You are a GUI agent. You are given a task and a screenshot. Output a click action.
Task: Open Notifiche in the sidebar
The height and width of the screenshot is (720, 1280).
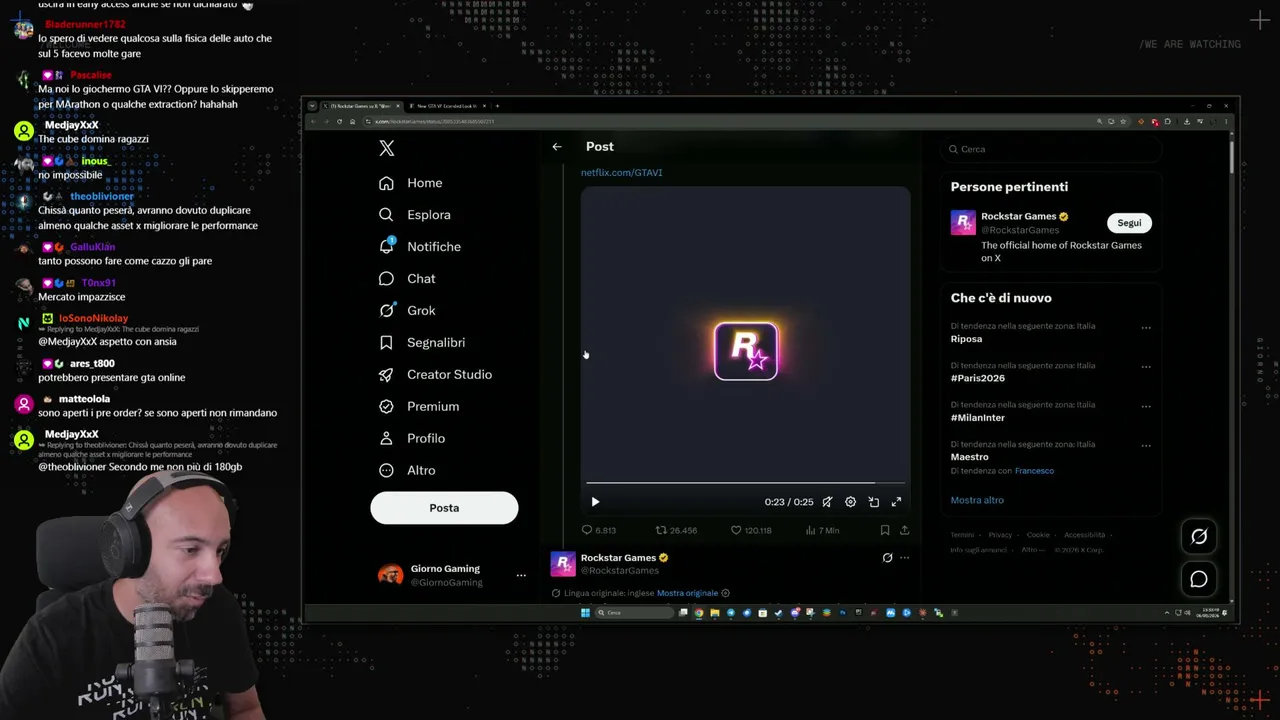[x=420, y=247]
